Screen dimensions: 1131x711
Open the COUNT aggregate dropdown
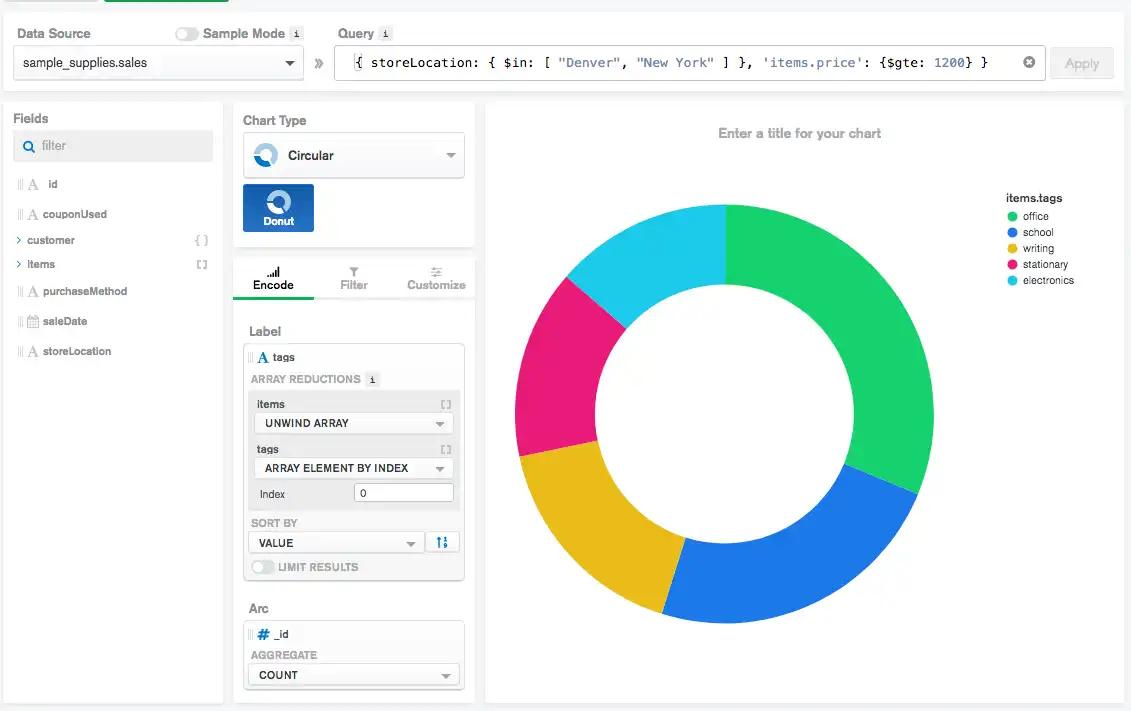[x=353, y=675]
